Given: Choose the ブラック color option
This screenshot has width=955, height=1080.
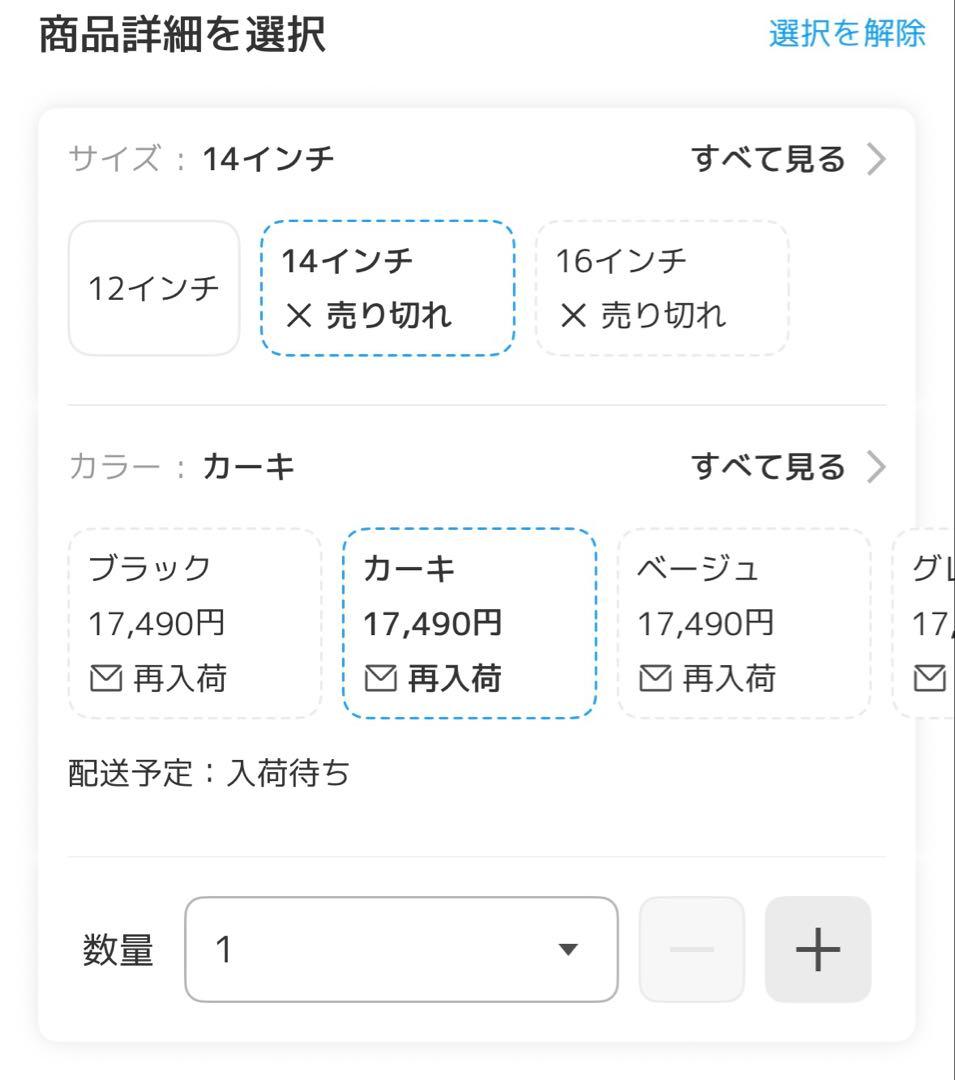Looking at the screenshot, I should click(x=195, y=623).
